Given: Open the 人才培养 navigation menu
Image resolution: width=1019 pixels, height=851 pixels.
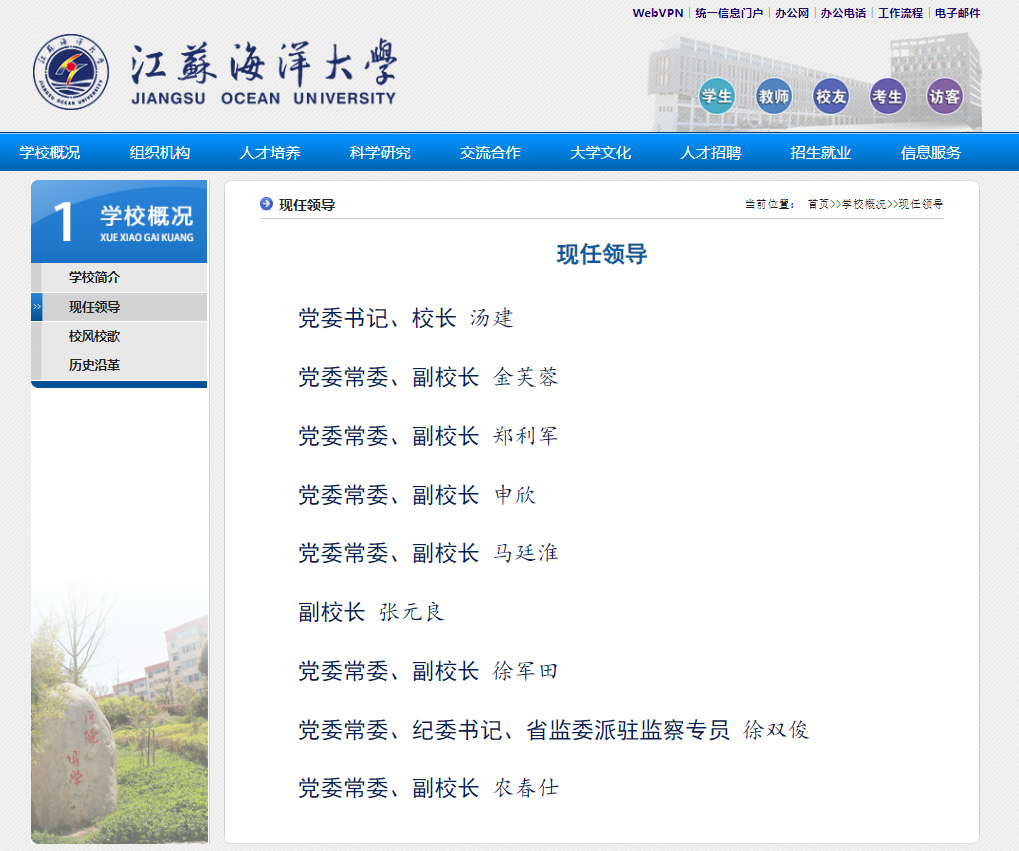Looking at the screenshot, I should 270,153.
